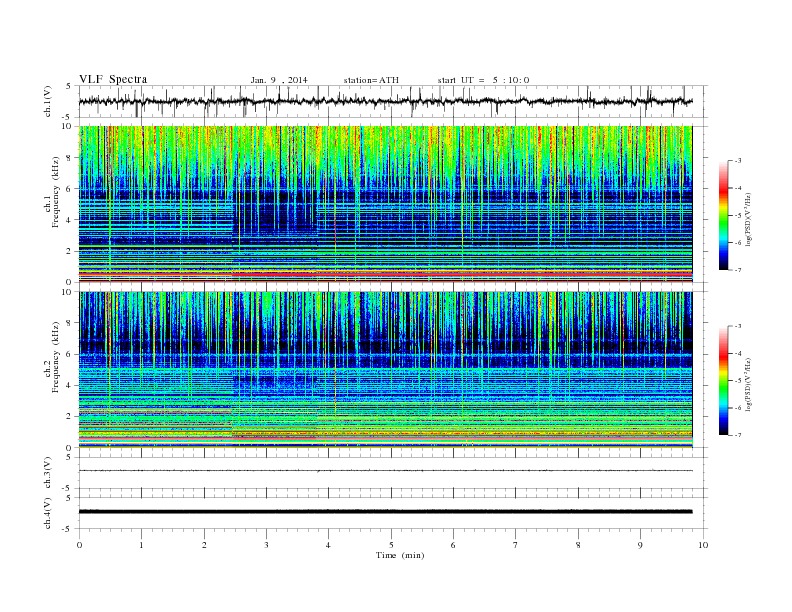The image size is (792, 612).
Task: Click the thick black ch.4 voltage trace
Action: pos(385,512)
